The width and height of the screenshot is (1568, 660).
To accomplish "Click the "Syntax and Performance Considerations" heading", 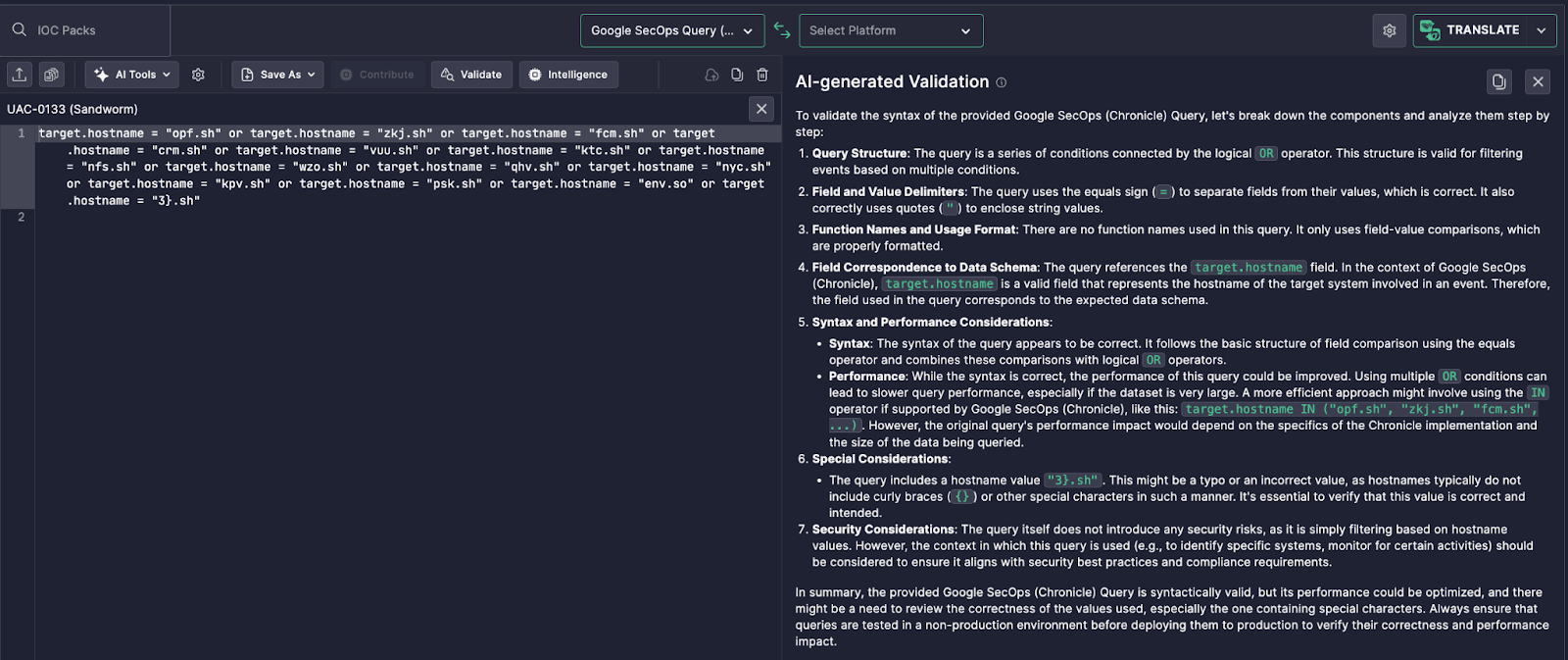I will [x=931, y=322].
